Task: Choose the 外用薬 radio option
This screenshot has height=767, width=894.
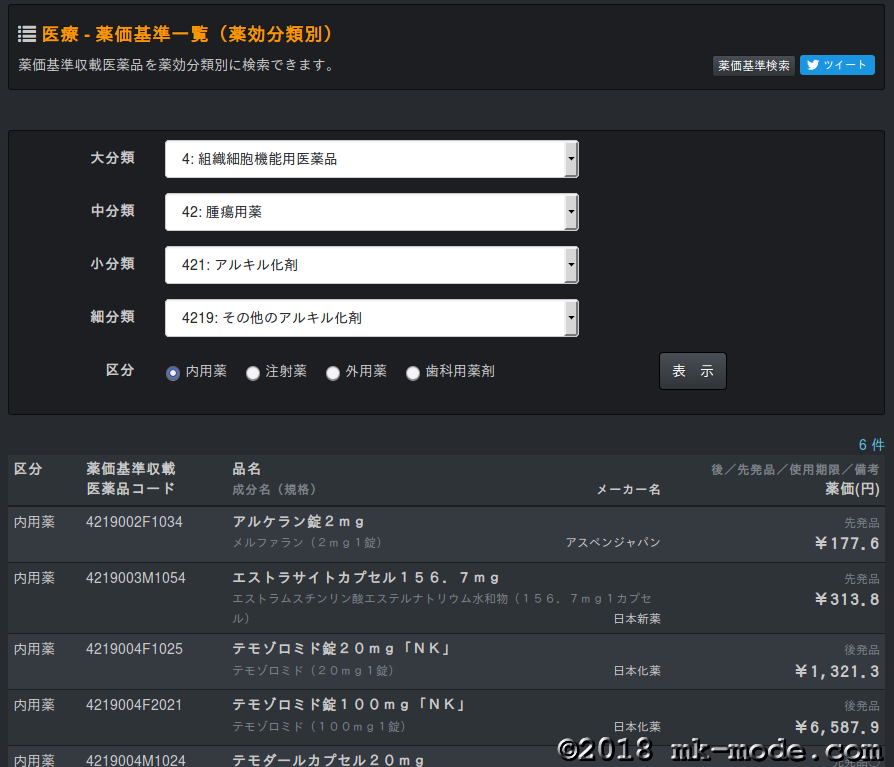Action: pos(333,373)
